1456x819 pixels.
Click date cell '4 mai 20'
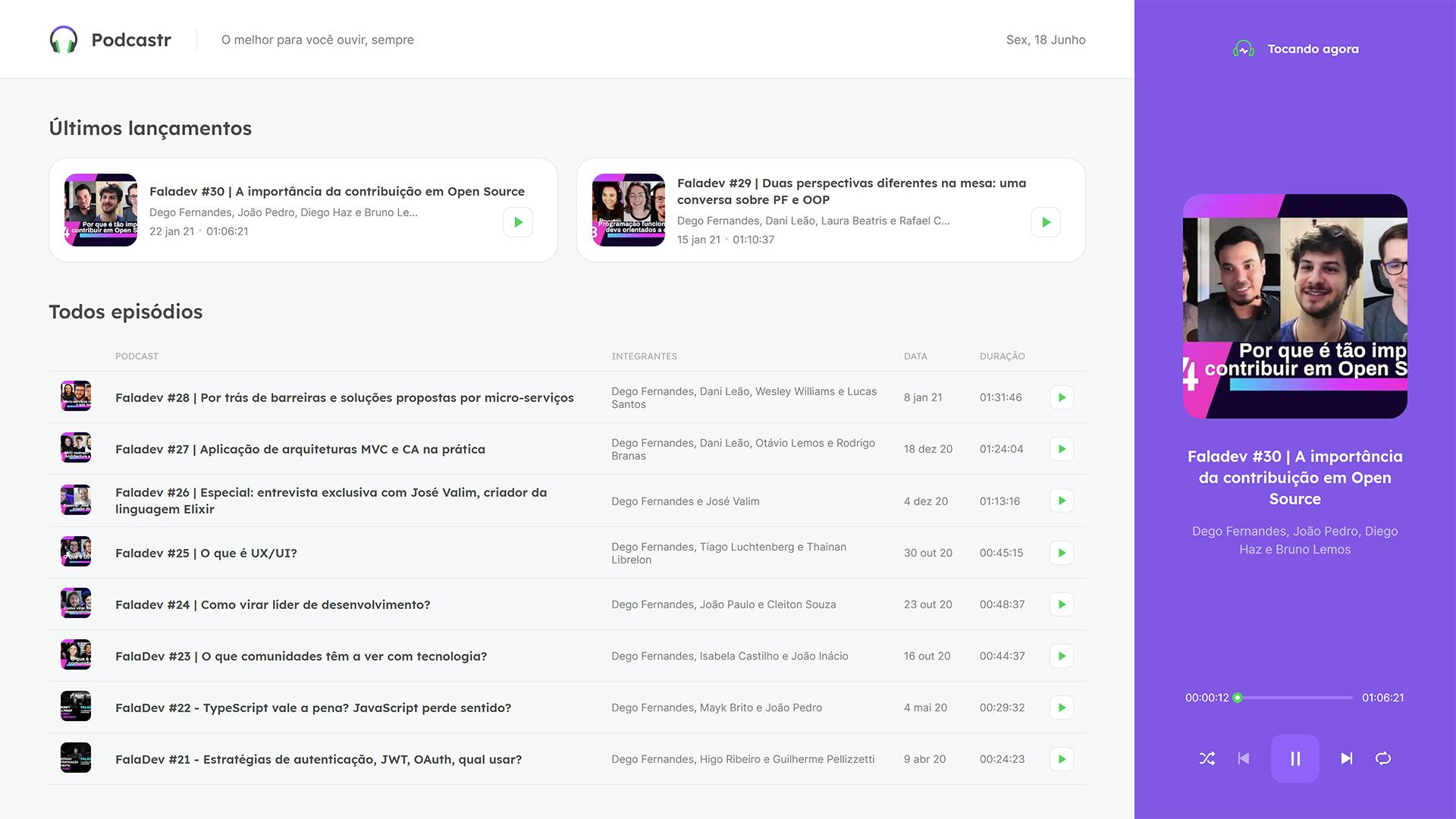(x=926, y=708)
